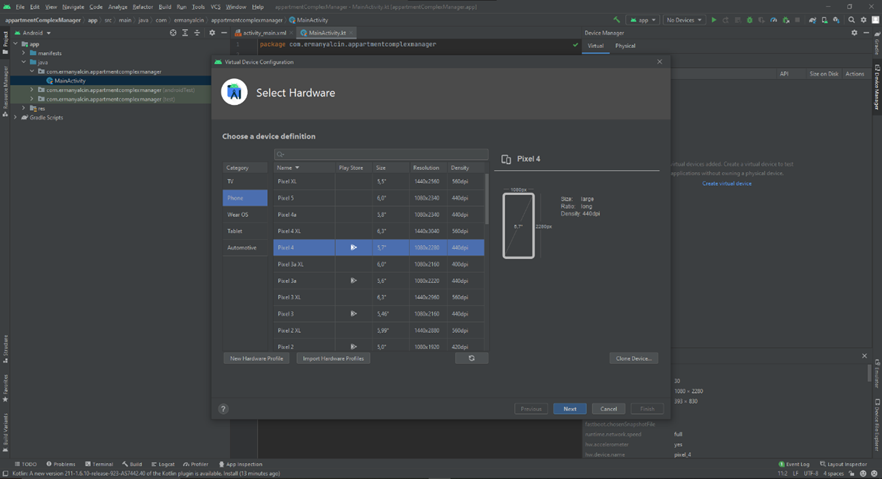The image size is (882, 479).
Task: Open Device Manager panel settings gear
Action: tap(854, 33)
